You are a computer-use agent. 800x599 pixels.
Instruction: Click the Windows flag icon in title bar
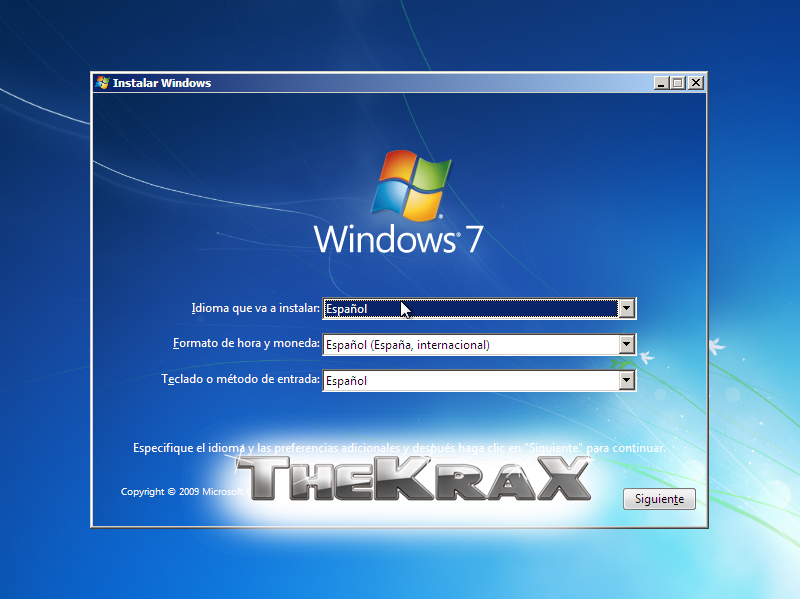tap(103, 83)
